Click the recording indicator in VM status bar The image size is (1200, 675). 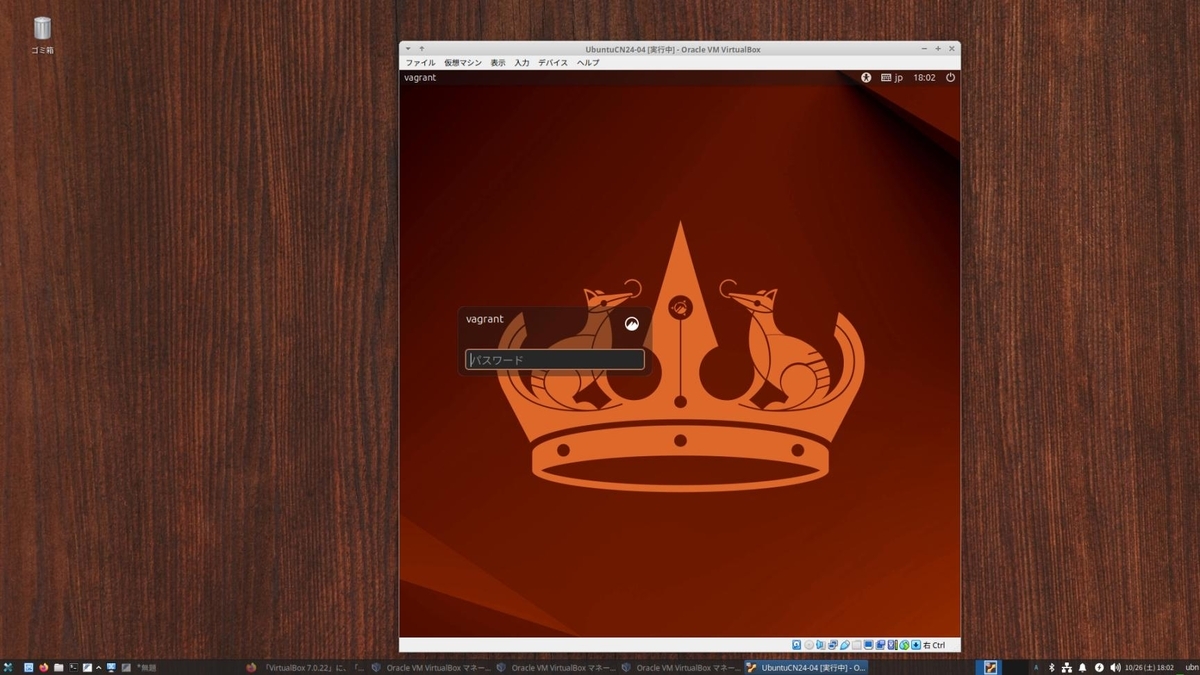click(x=881, y=645)
